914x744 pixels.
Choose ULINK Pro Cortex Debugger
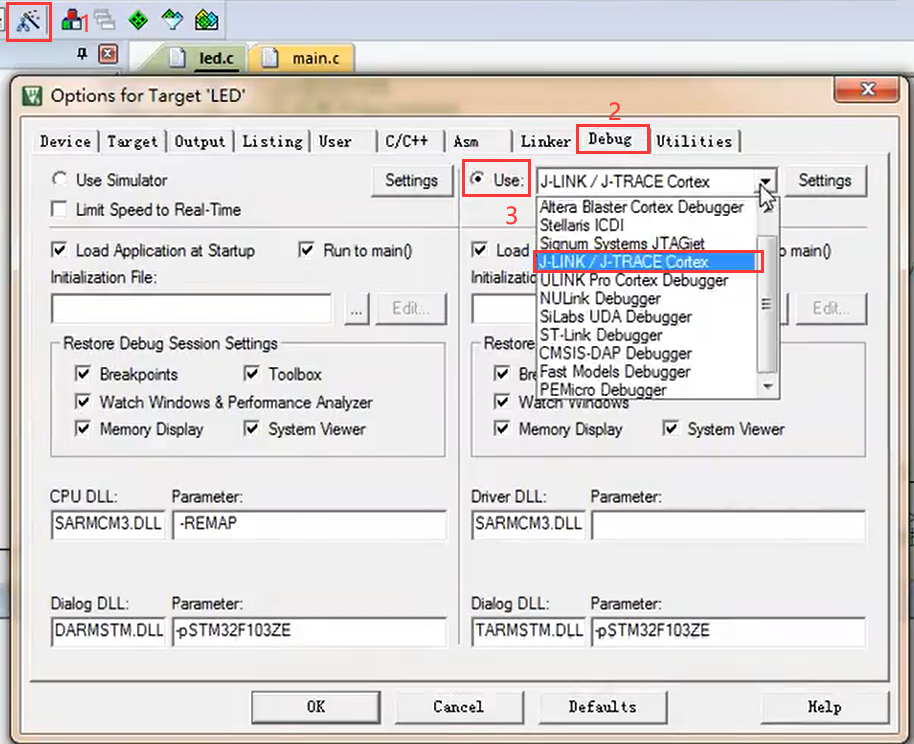click(x=647, y=280)
